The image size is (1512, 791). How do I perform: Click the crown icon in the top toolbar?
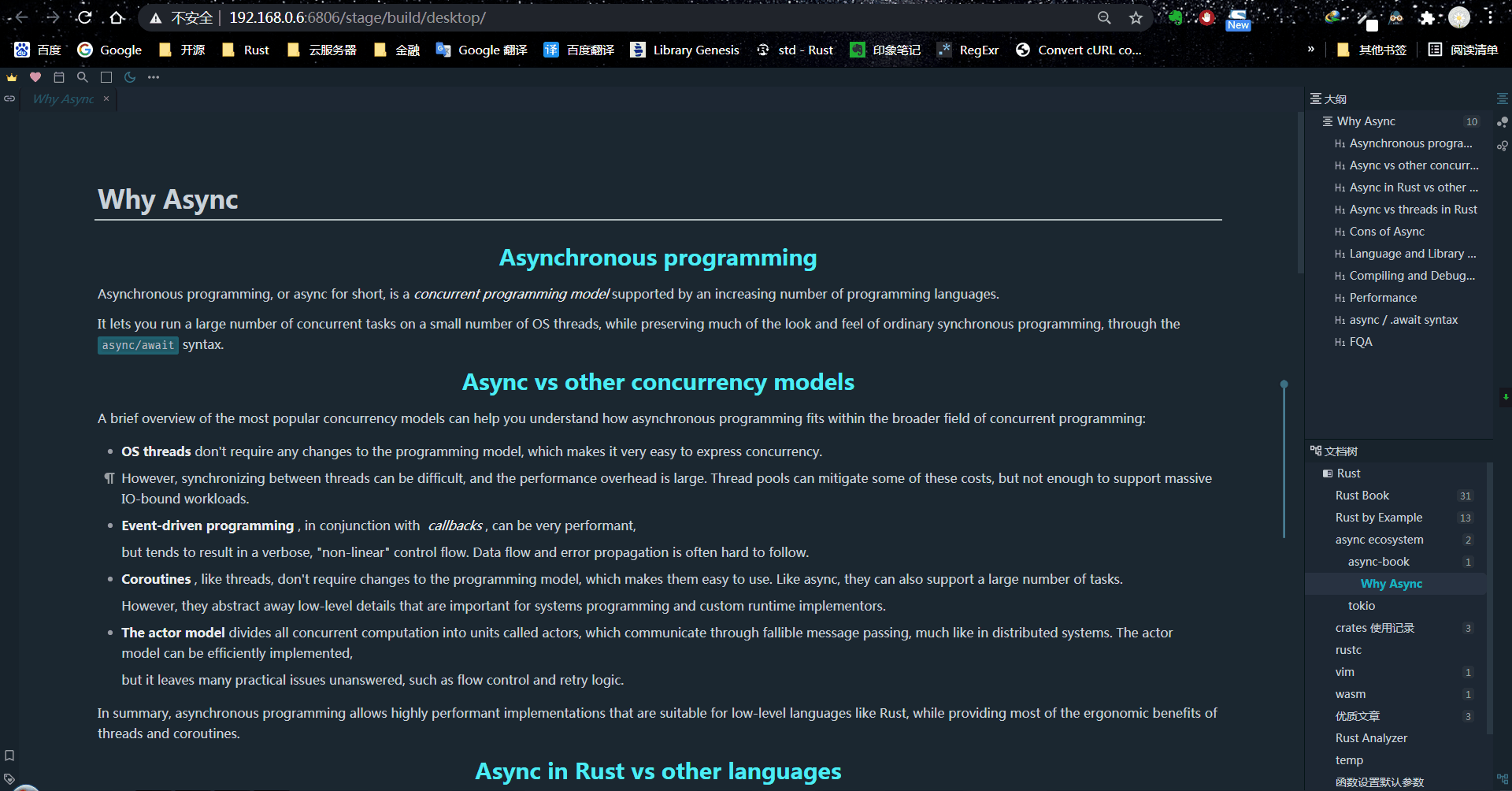(12, 77)
